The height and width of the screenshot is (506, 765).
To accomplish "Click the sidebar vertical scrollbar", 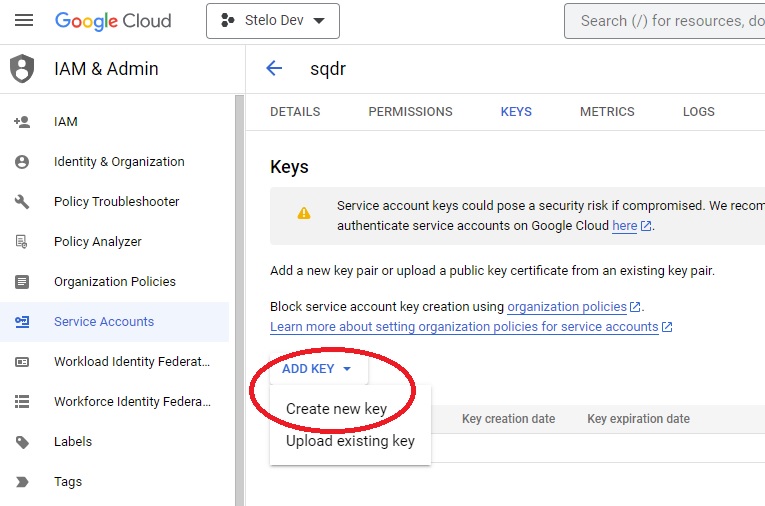I will pos(239,300).
